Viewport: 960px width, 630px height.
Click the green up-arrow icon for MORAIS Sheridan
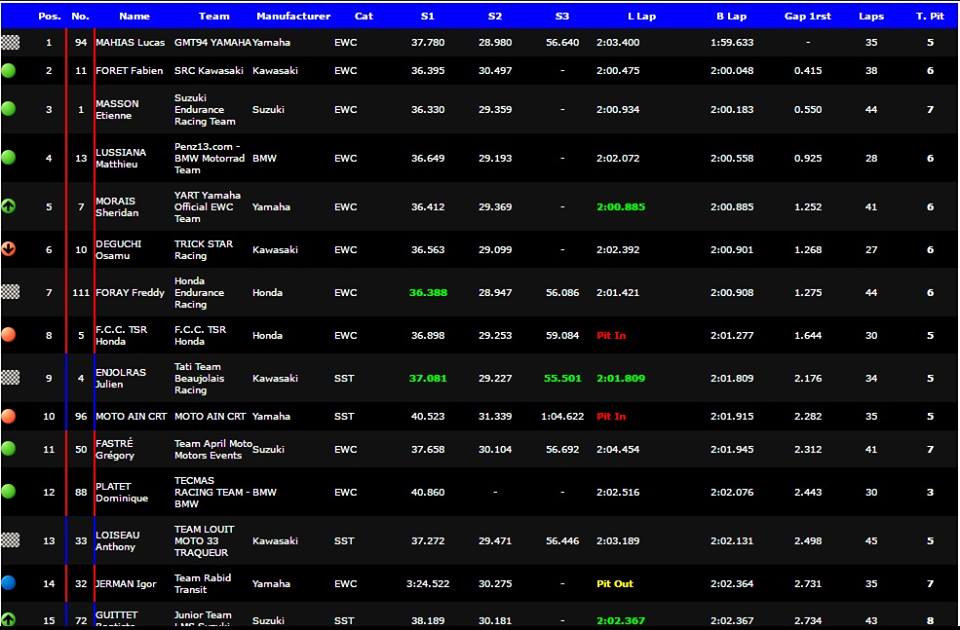[9, 207]
